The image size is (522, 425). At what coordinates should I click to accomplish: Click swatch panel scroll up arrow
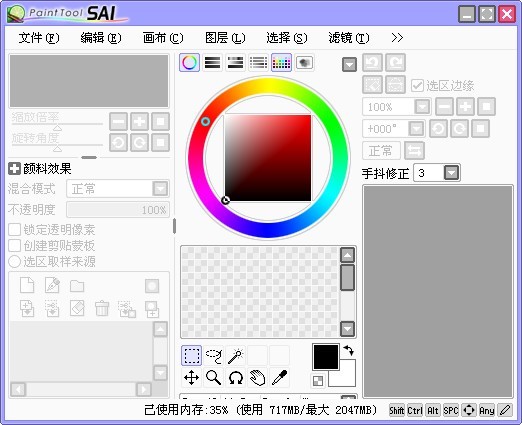click(347, 255)
